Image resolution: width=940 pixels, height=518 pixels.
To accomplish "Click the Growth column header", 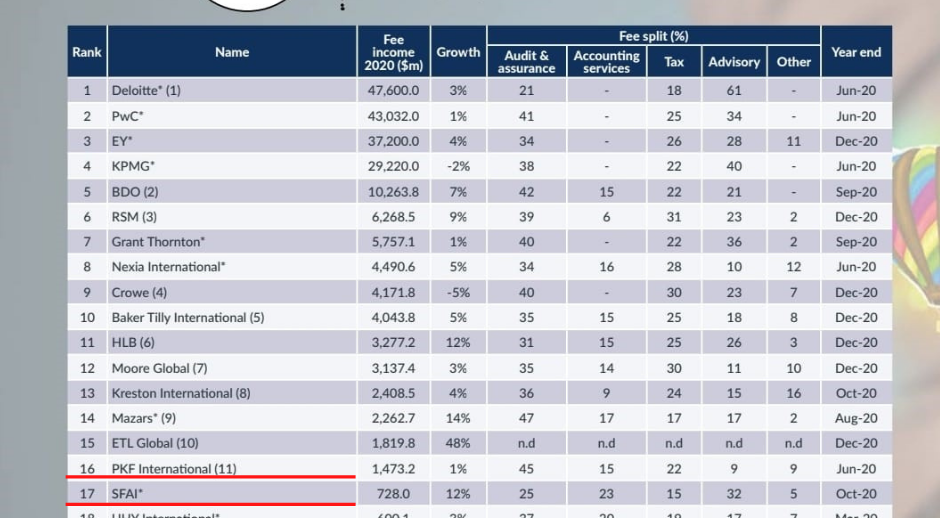I will (x=458, y=52).
